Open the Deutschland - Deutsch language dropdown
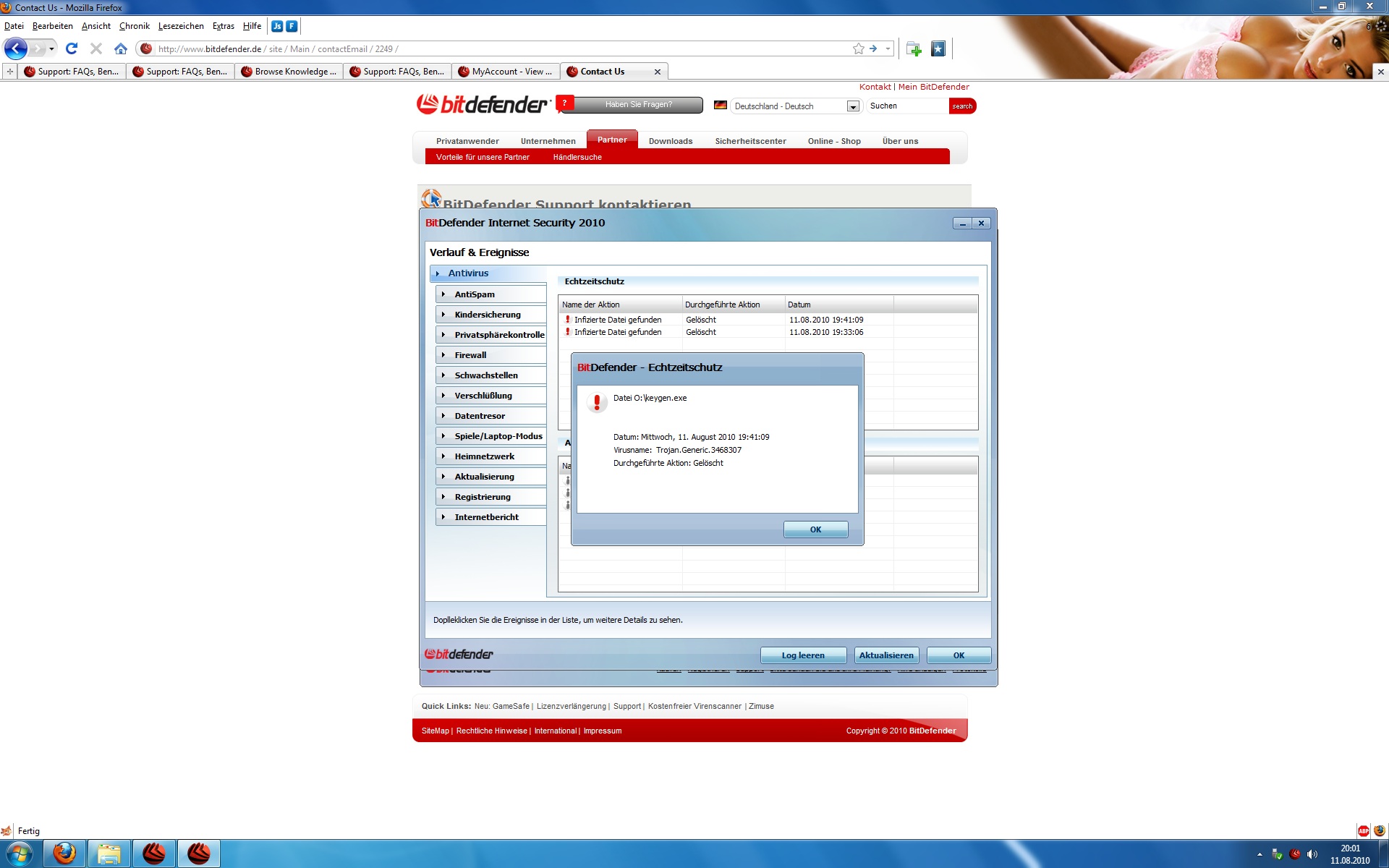 point(795,106)
